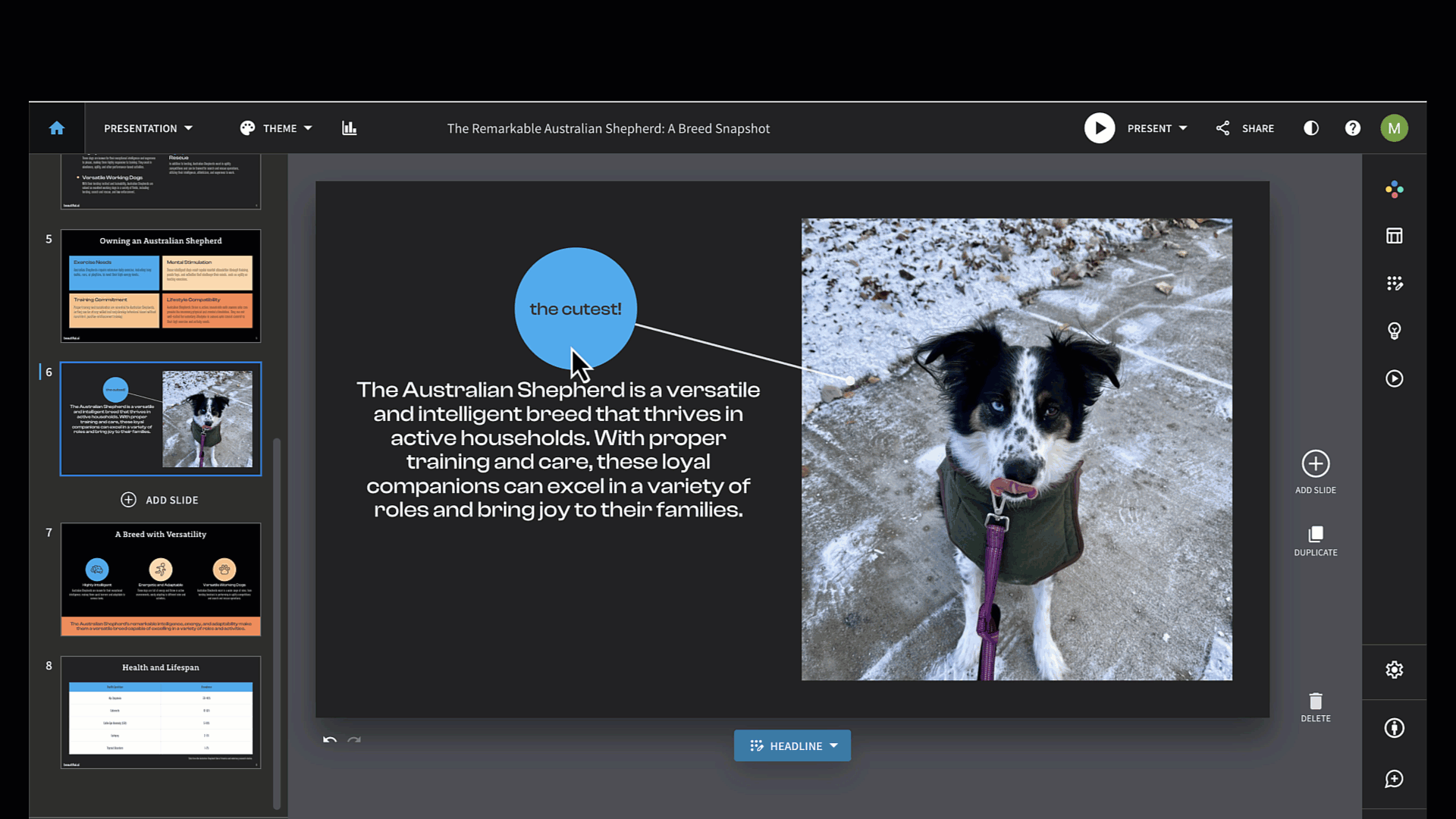
Task: Click the Undo arrow below the slide
Action: (329, 741)
